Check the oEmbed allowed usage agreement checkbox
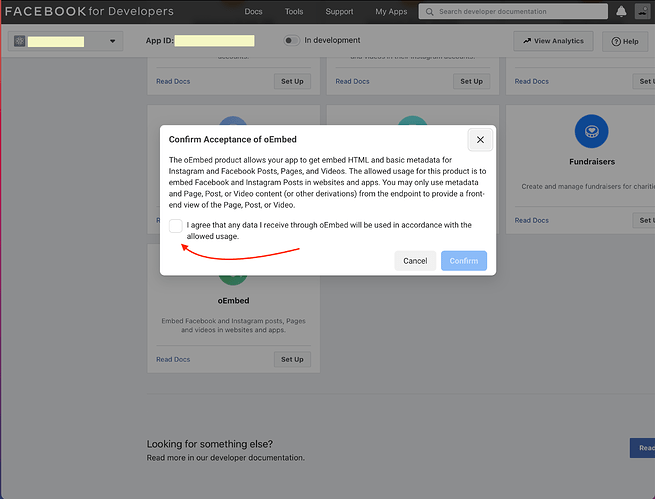The image size is (655, 499). click(x=176, y=226)
